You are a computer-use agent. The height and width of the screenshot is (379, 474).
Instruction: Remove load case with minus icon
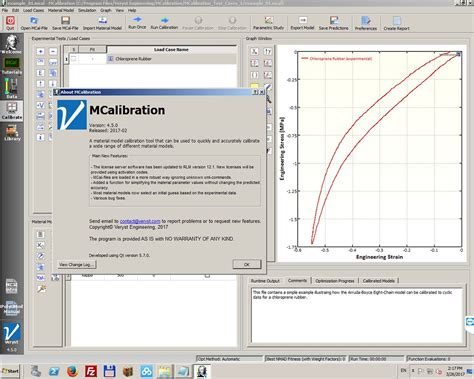point(53,51)
